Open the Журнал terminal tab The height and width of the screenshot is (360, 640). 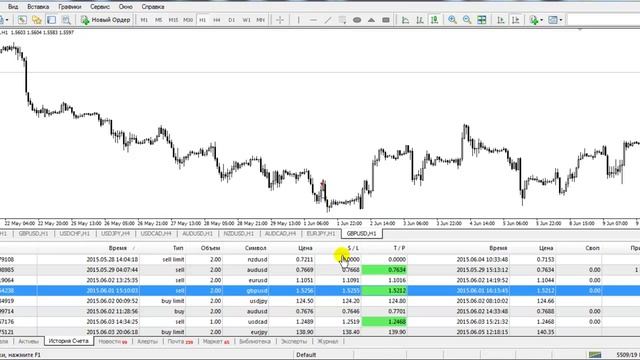(x=328, y=341)
